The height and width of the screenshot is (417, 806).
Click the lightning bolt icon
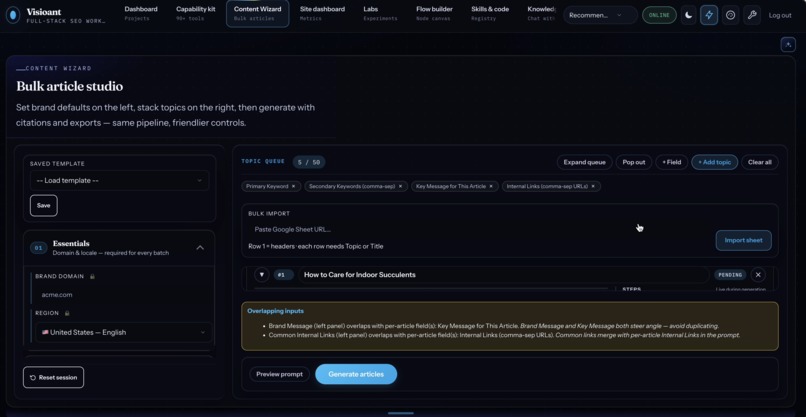(709, 15)
